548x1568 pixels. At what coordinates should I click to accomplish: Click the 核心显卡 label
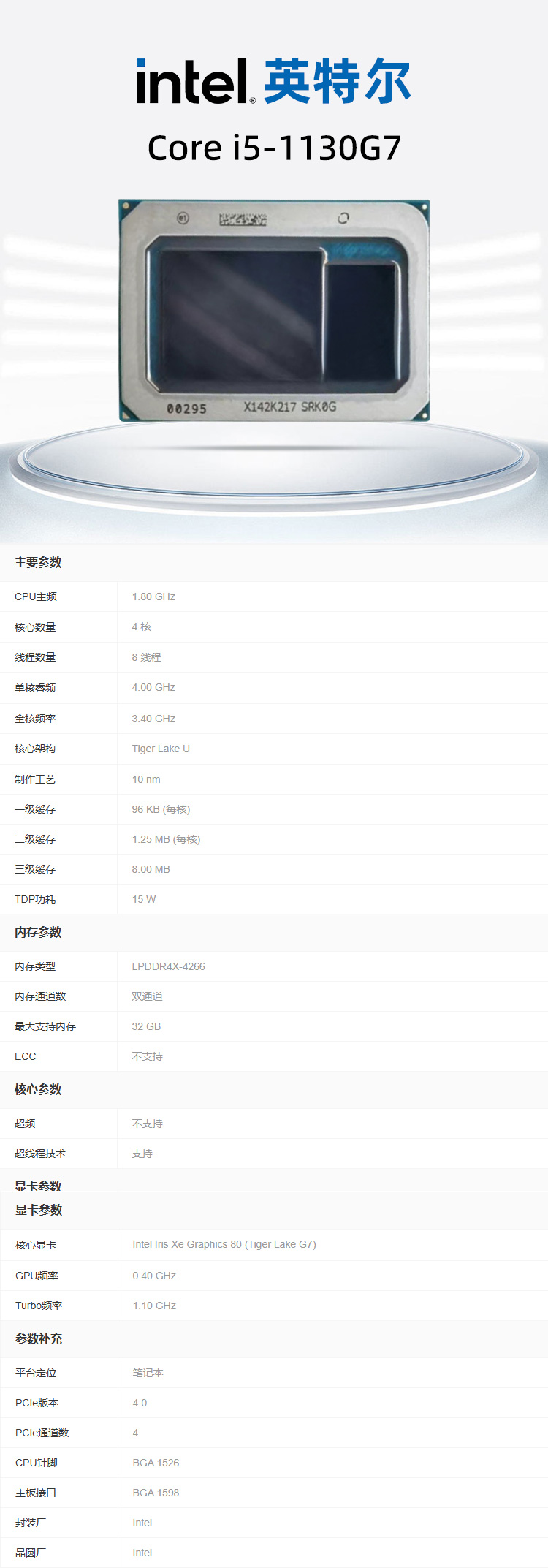(36, 1245)
